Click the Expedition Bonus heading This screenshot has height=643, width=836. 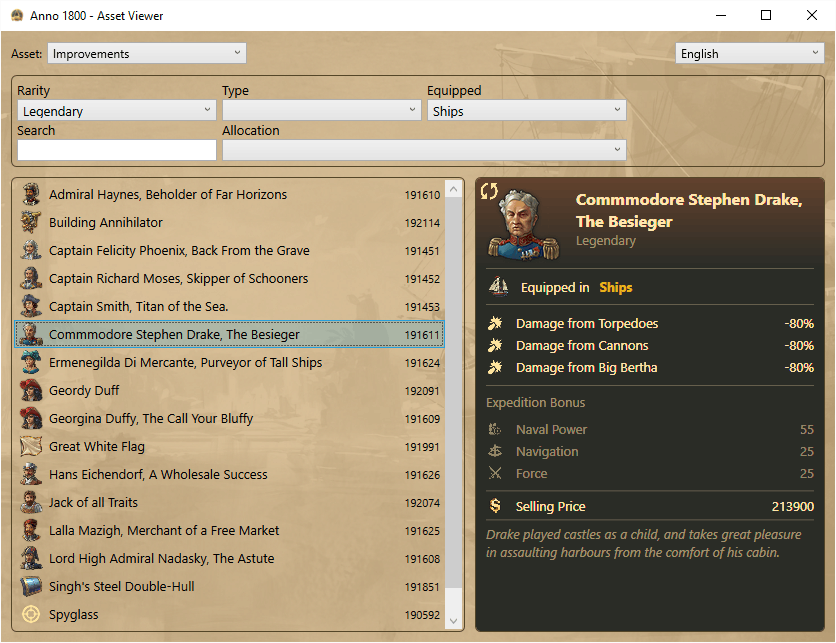(535, 403)
